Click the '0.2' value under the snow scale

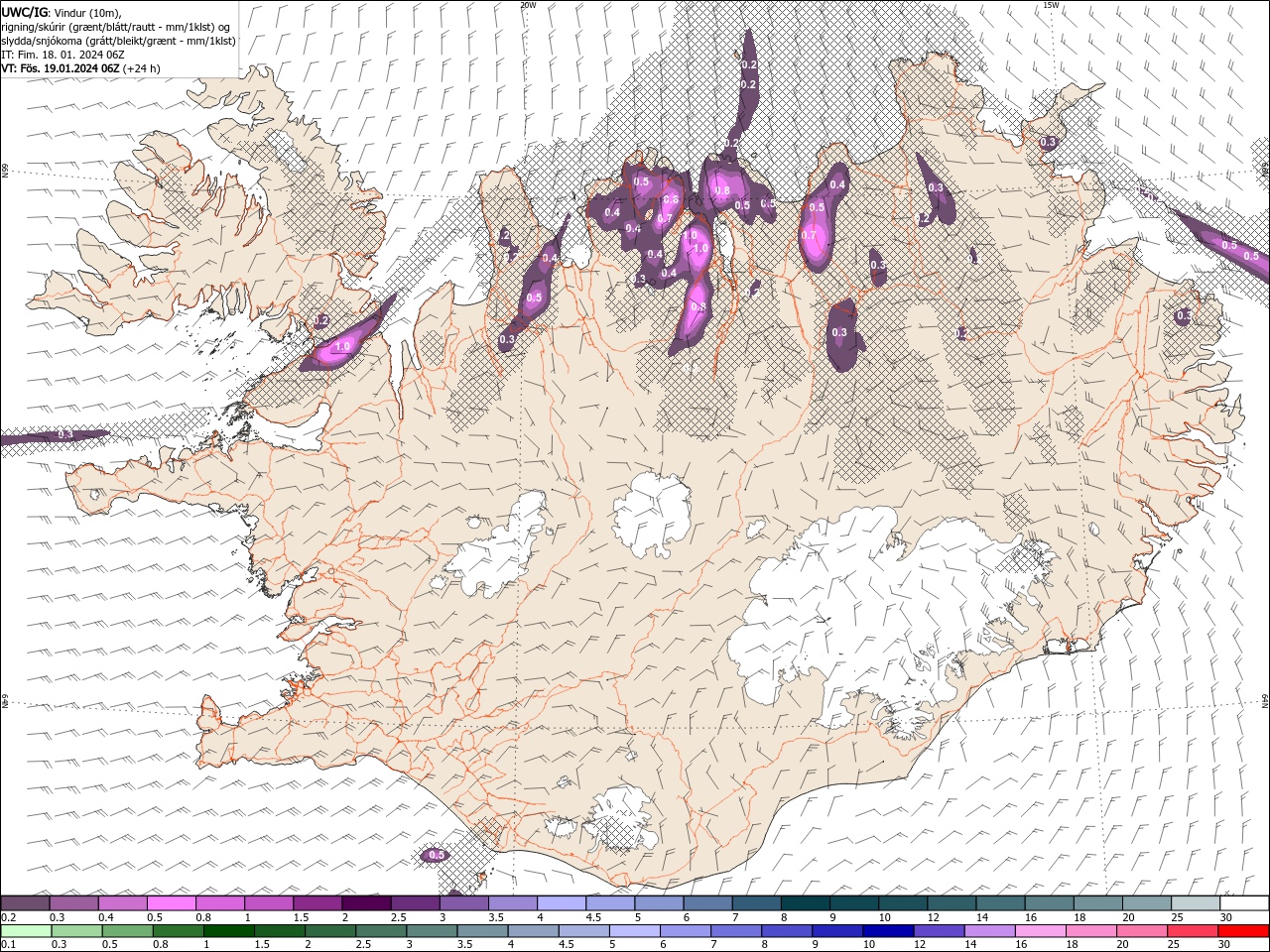point(9,917)
